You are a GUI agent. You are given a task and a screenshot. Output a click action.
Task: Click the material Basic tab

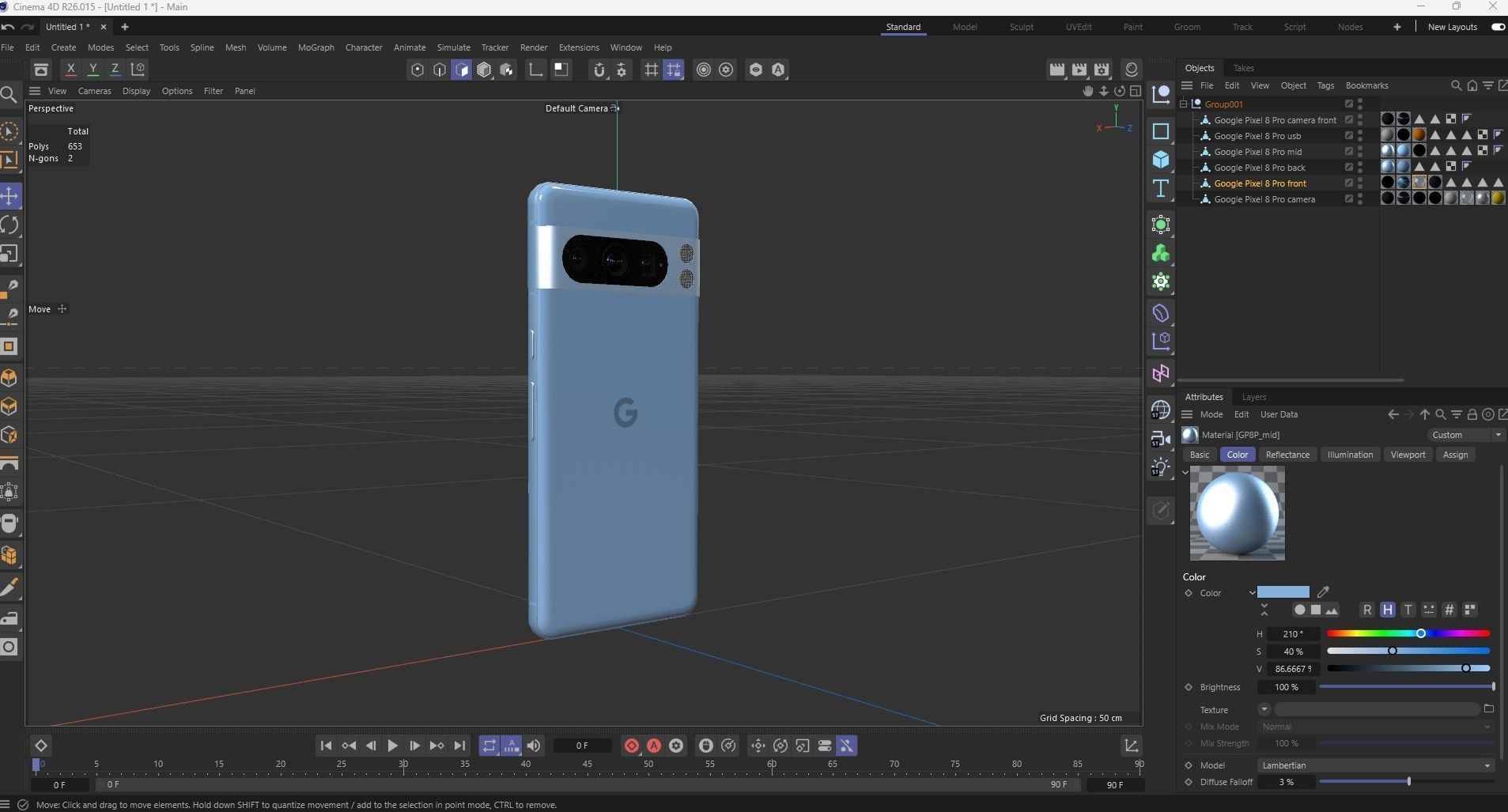tap(1200, 455)
